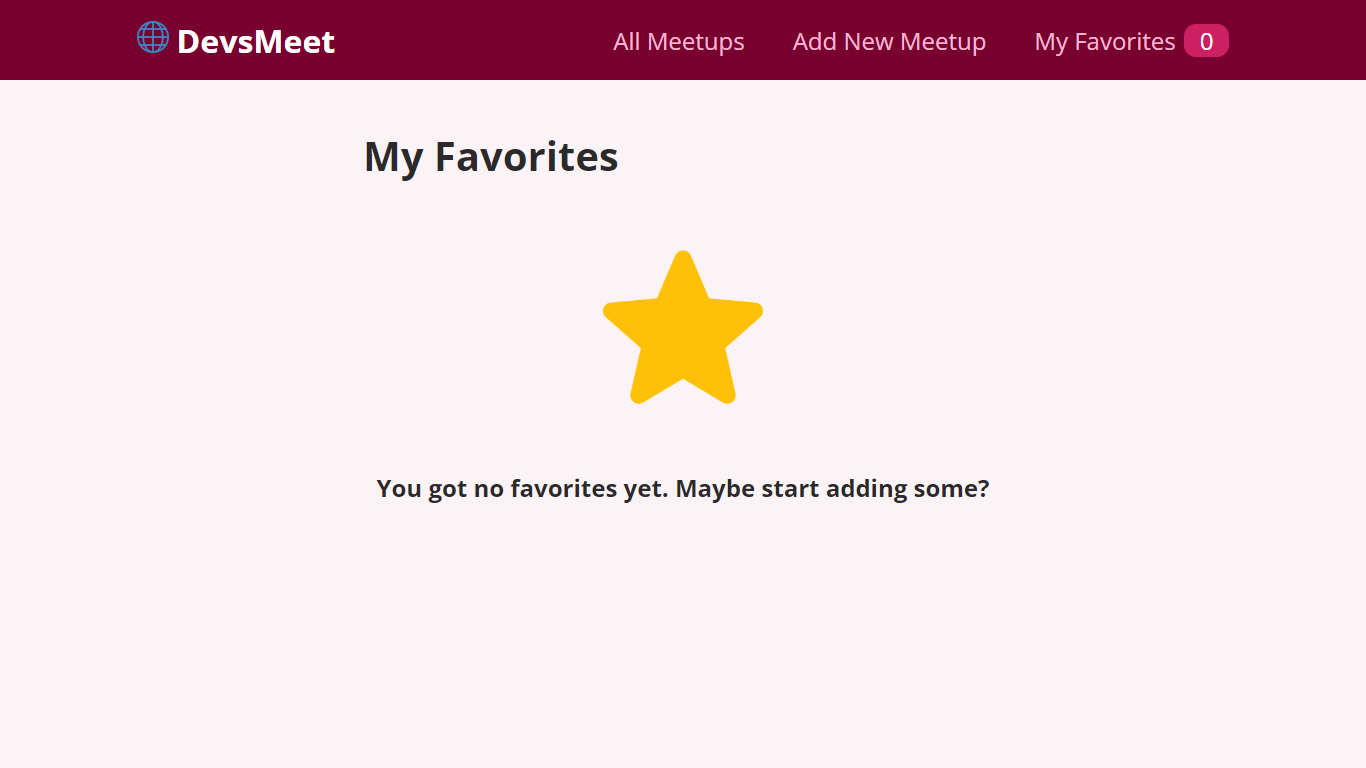The image size is (1366, 768).
Task: Click the My Favorites nav entry with badge
Action: click(1130, 41)
